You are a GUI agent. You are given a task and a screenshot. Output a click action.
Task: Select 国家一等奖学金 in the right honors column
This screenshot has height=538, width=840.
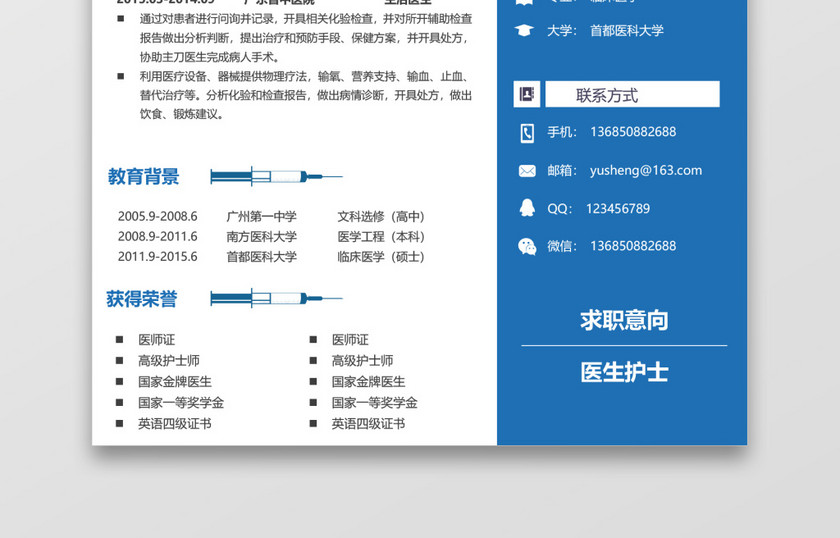tap(374, 402)
